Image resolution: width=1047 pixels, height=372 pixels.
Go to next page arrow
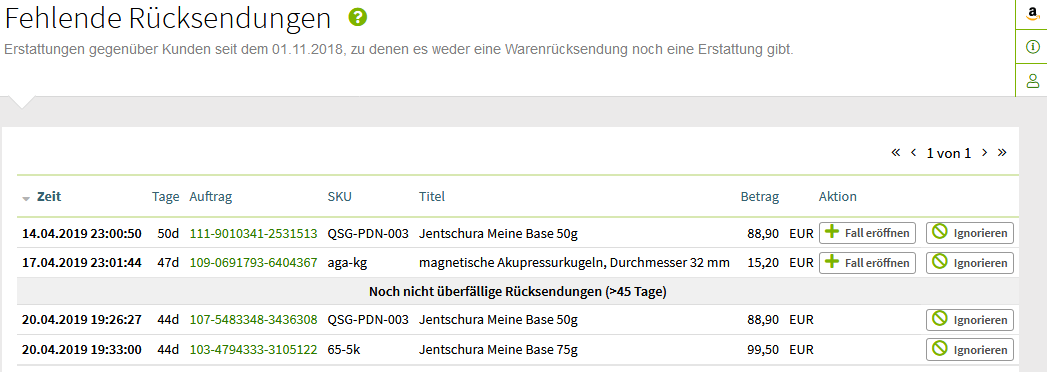[984, 153]
